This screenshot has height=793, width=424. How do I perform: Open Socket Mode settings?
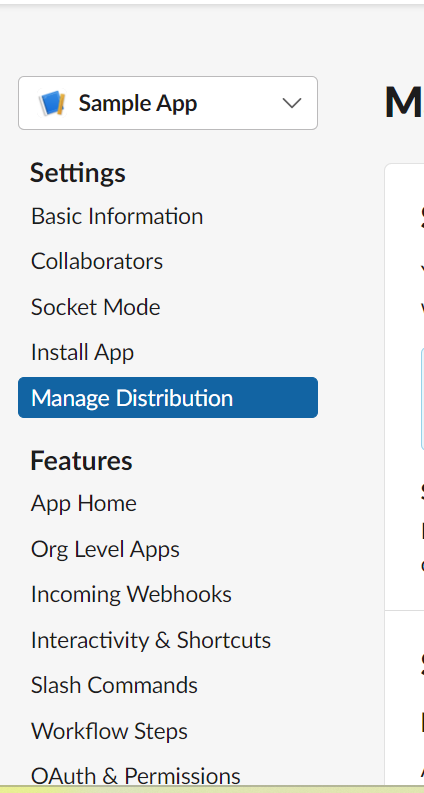(x=96, y=307)
